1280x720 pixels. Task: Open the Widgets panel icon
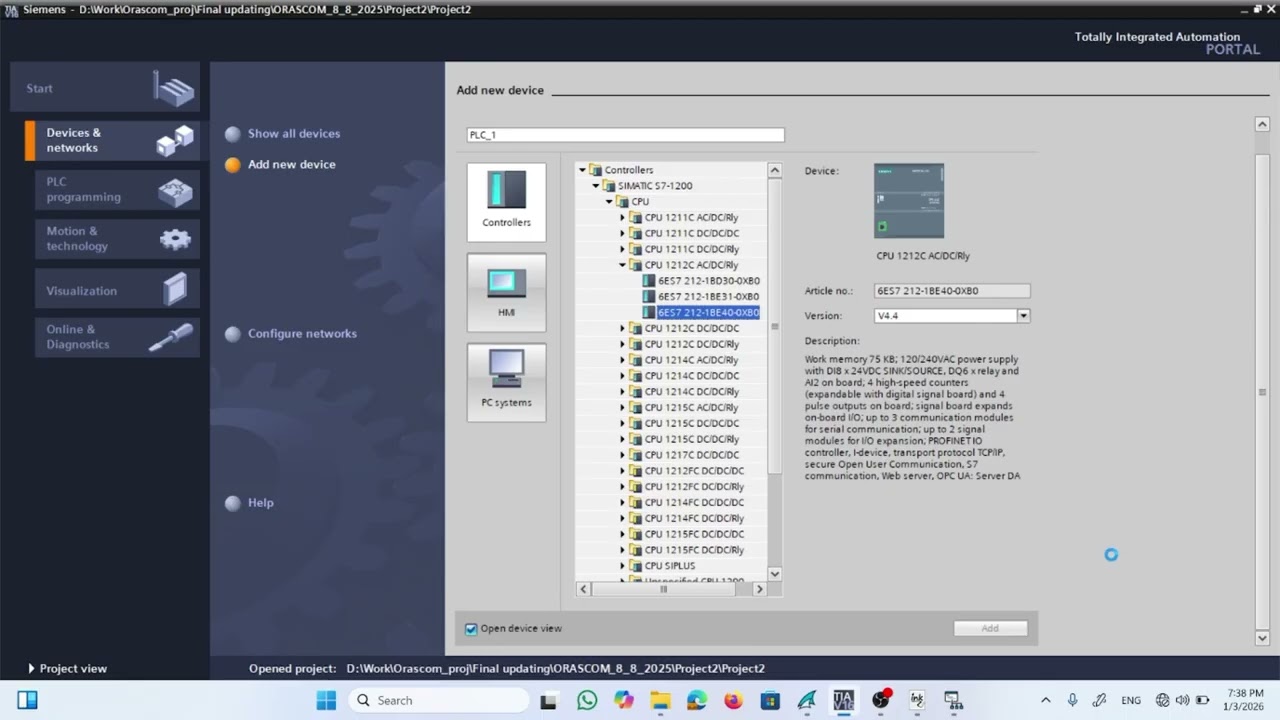click(27, 700)
